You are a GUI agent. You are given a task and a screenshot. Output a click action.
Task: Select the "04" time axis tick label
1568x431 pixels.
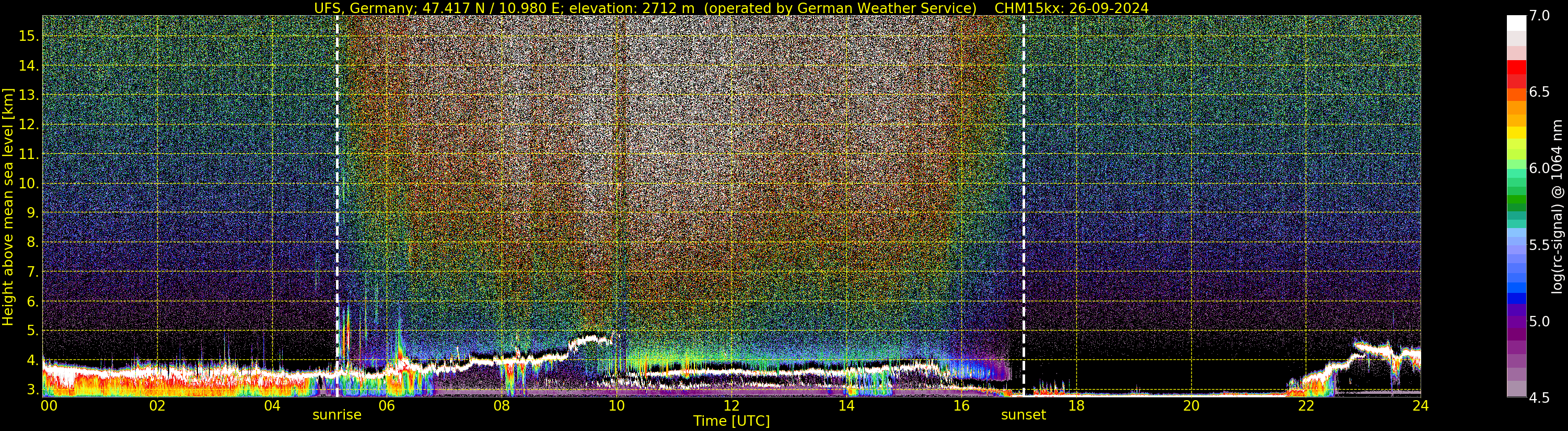click(x=272, y=405)
